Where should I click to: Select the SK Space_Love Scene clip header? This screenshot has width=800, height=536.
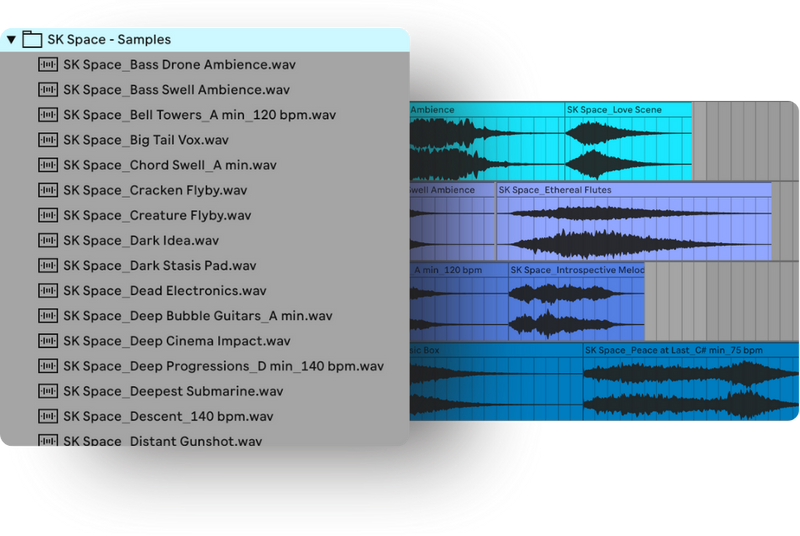(x=627, y=110)
